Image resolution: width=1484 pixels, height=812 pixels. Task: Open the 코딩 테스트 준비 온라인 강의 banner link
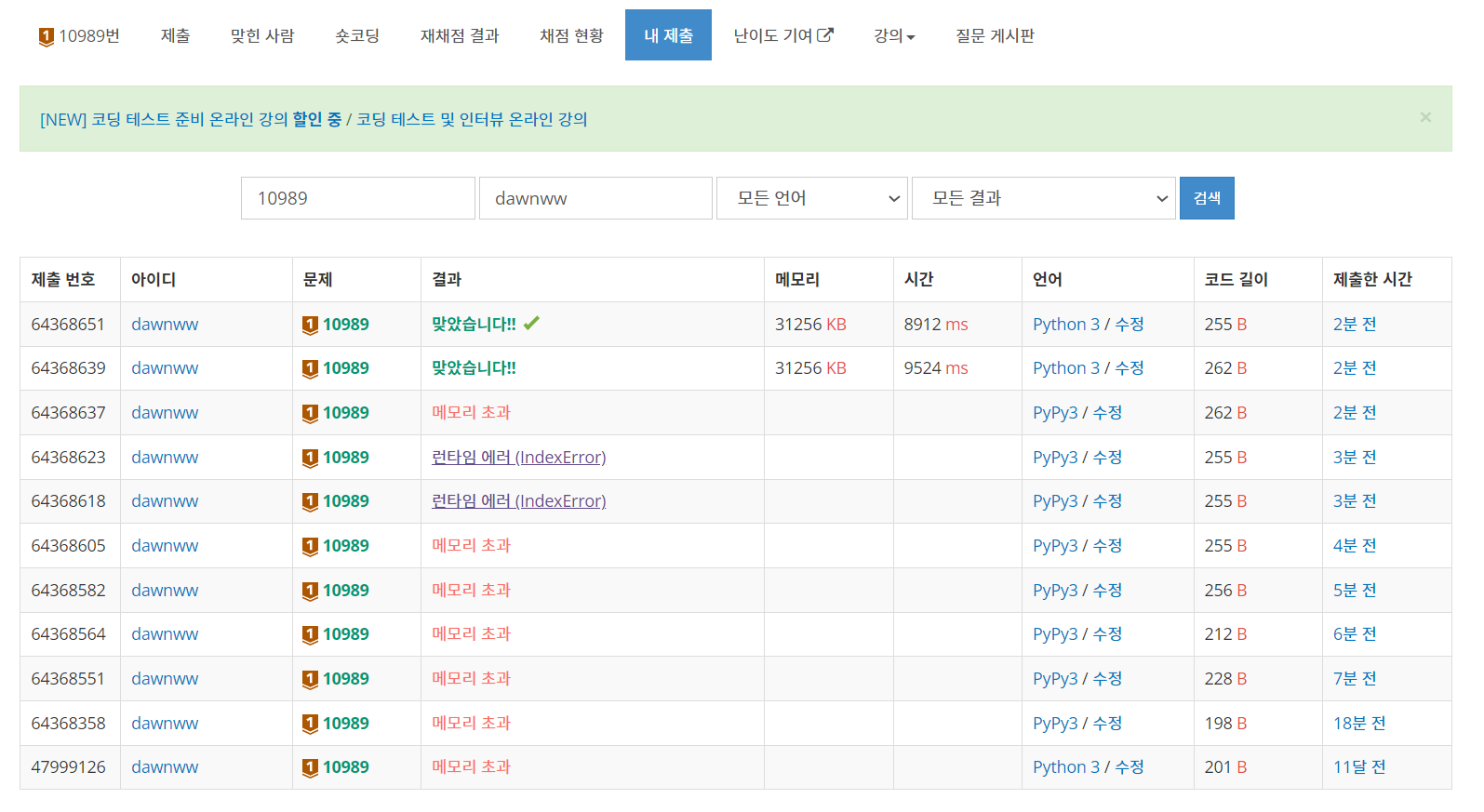tap(191, 119)
